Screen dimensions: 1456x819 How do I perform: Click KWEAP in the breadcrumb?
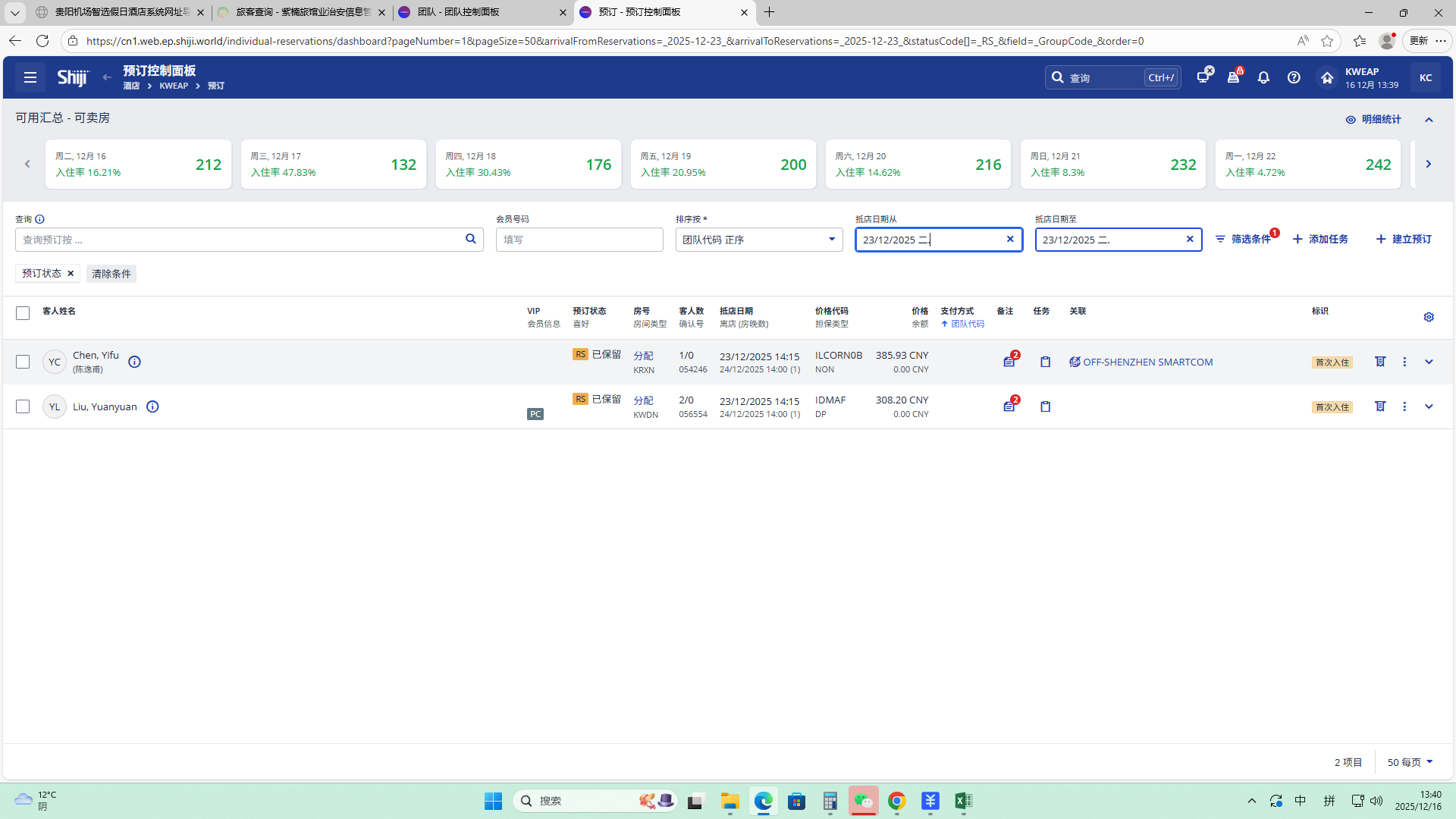(x=174, y=86)
